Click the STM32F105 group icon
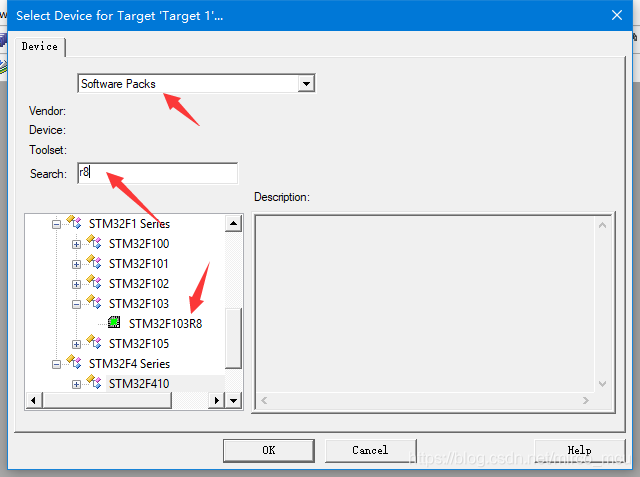Viewport: 640px width, 477px height. 94,342
